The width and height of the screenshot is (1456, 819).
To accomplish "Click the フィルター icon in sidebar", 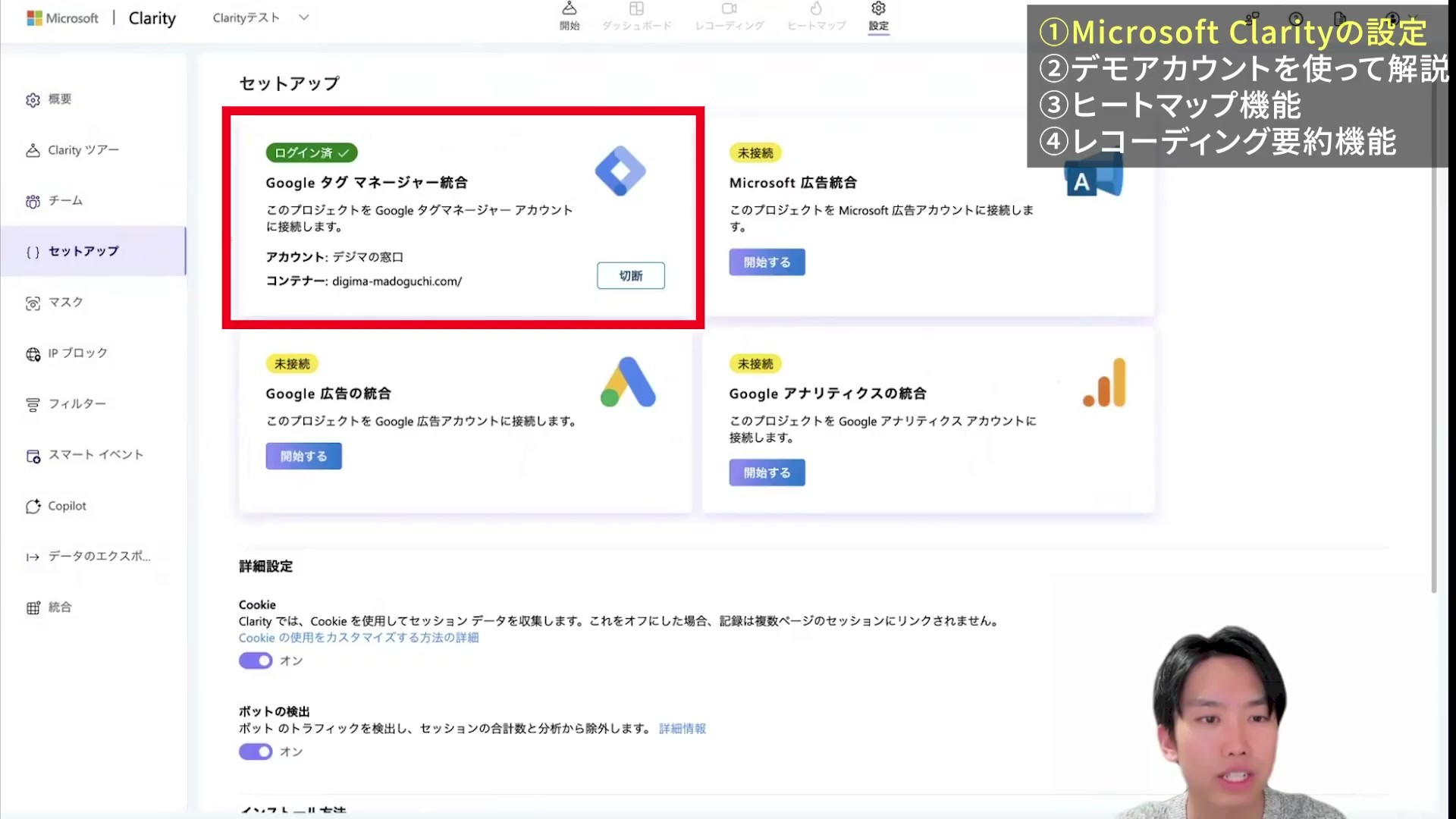I will 33,405.
